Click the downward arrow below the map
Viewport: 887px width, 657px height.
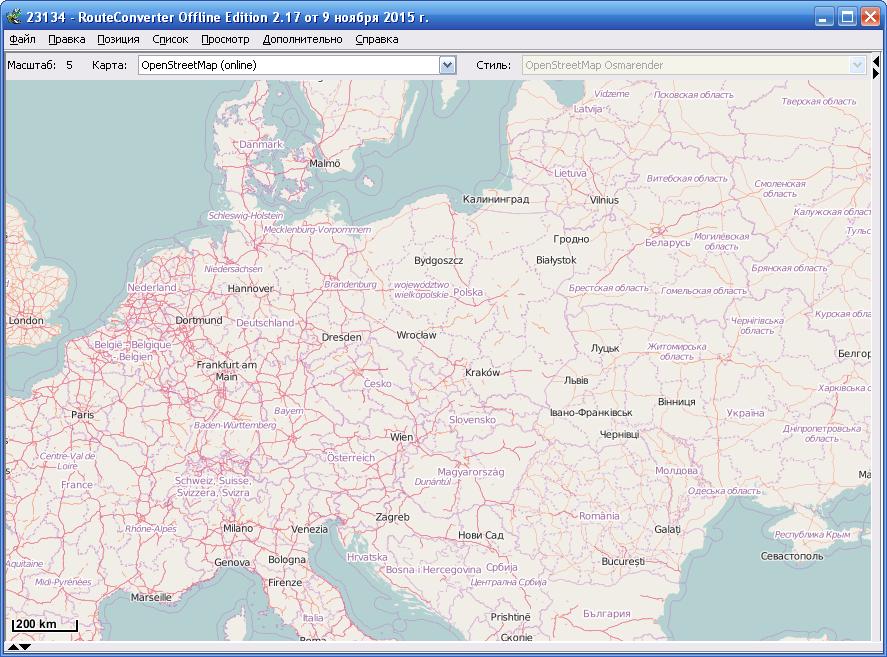pos(25,647)
